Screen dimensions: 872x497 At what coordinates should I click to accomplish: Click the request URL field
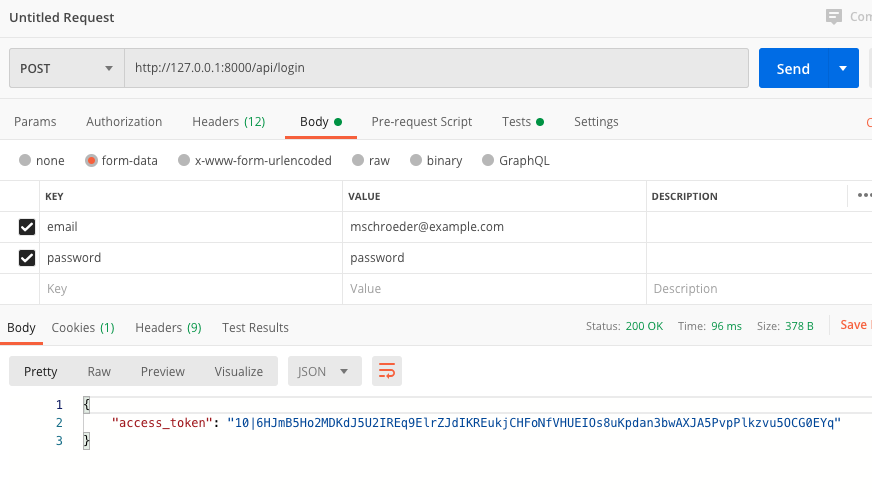tap(437, 68)
